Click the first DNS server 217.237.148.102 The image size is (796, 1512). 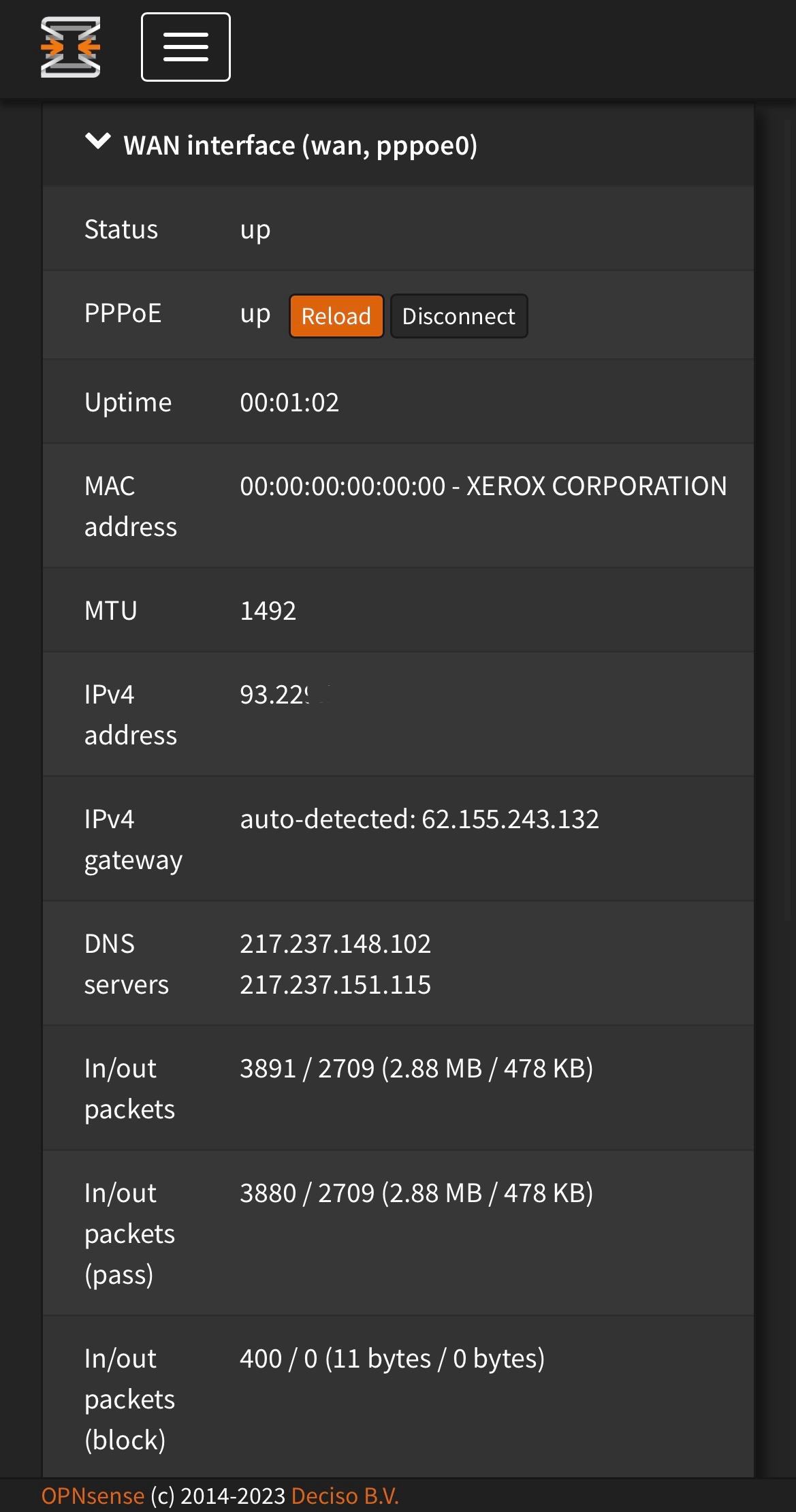click(x=336, y=944)
